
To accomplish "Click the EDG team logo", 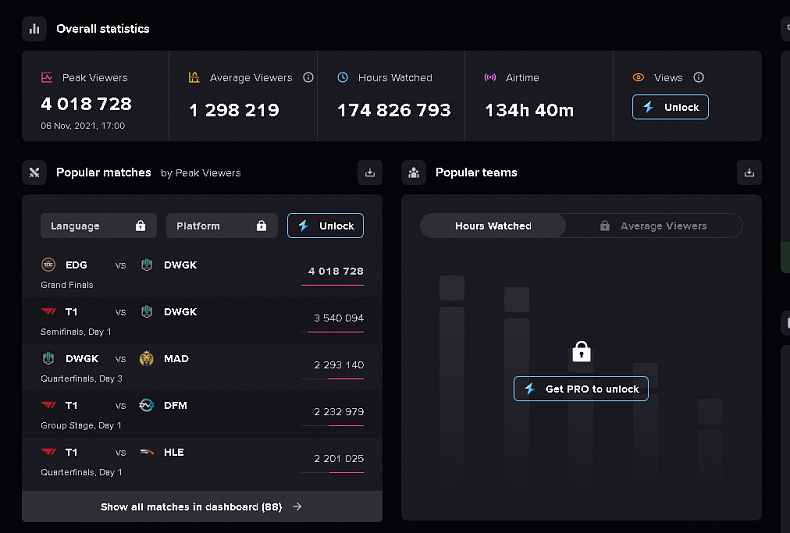I will click(x=48, y=264).
